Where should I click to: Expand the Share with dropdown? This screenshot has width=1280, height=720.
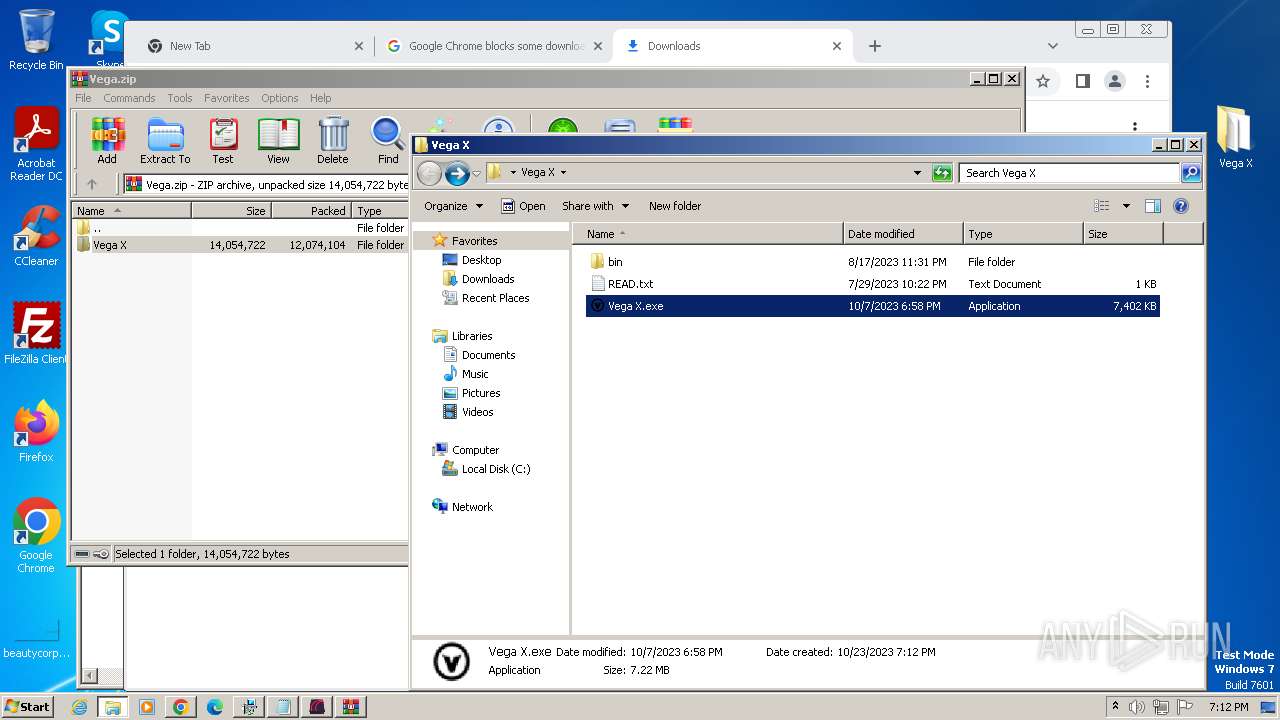point(595,206)
